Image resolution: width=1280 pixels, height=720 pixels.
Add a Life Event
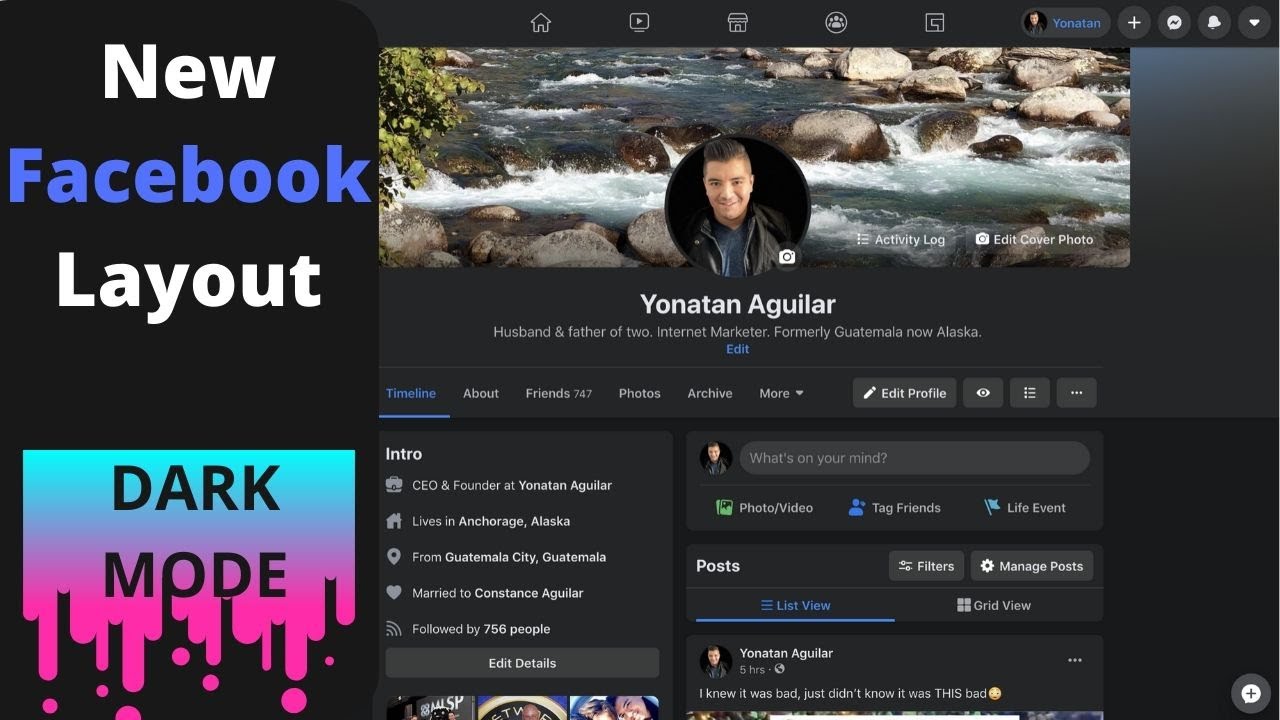click(1025, 508)
